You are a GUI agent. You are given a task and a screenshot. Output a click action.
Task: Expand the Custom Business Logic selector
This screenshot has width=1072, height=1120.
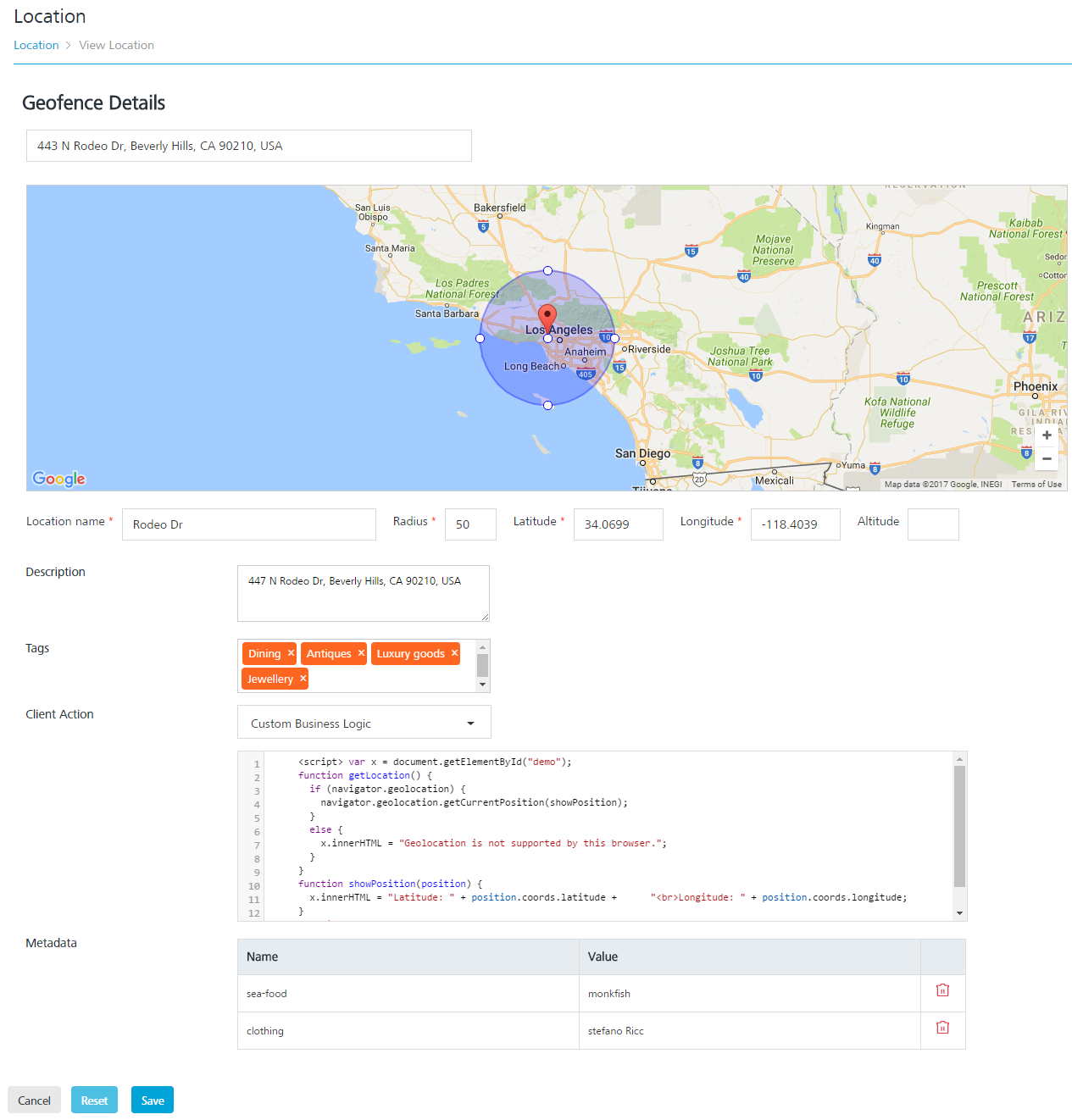[x=470, y=723]
